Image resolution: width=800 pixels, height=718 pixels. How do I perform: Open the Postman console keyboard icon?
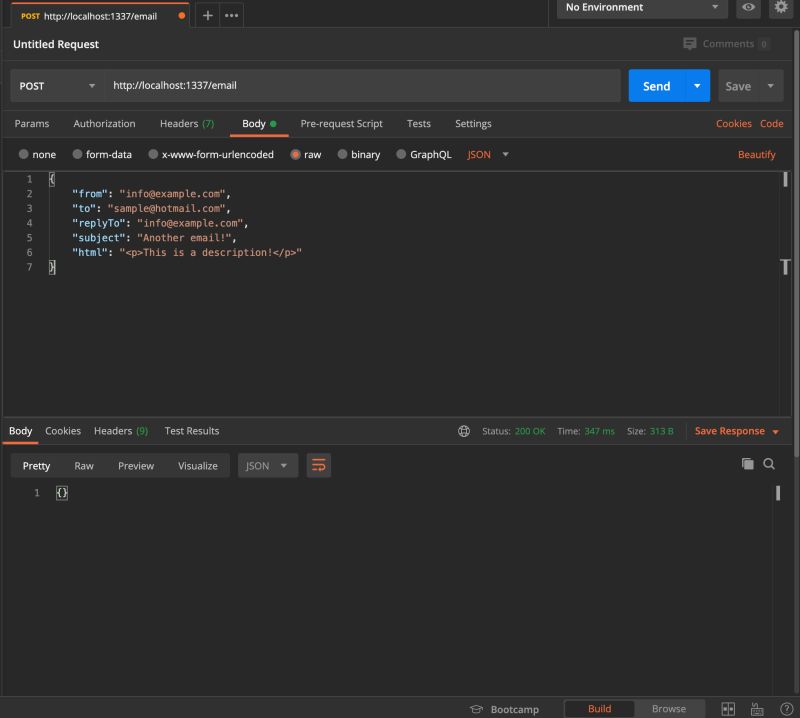click(756, 709)
